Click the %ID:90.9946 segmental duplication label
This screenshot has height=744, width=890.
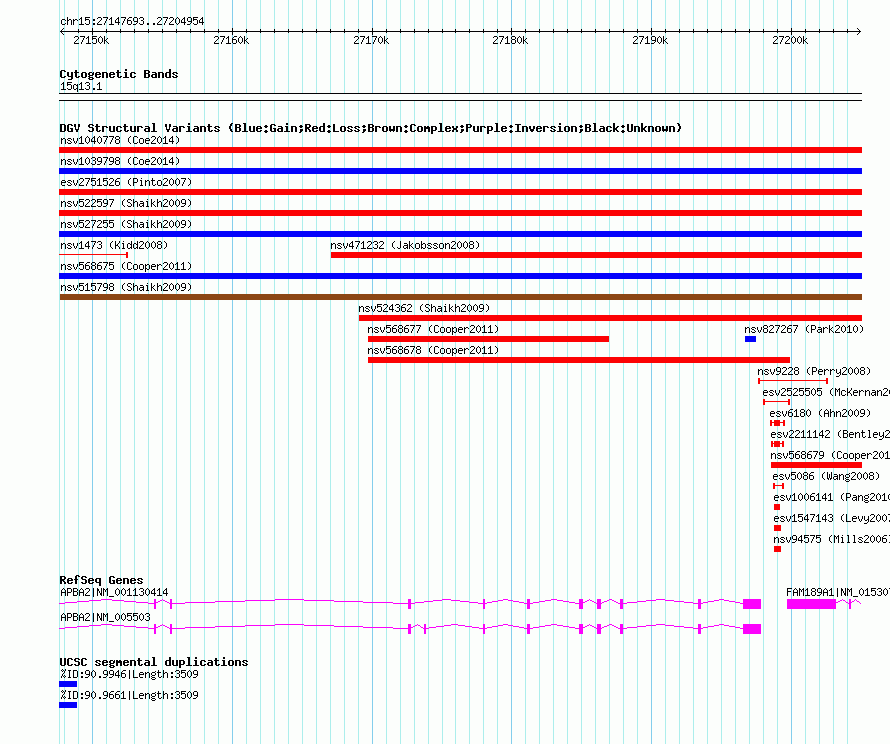click(x=129, y=674)
